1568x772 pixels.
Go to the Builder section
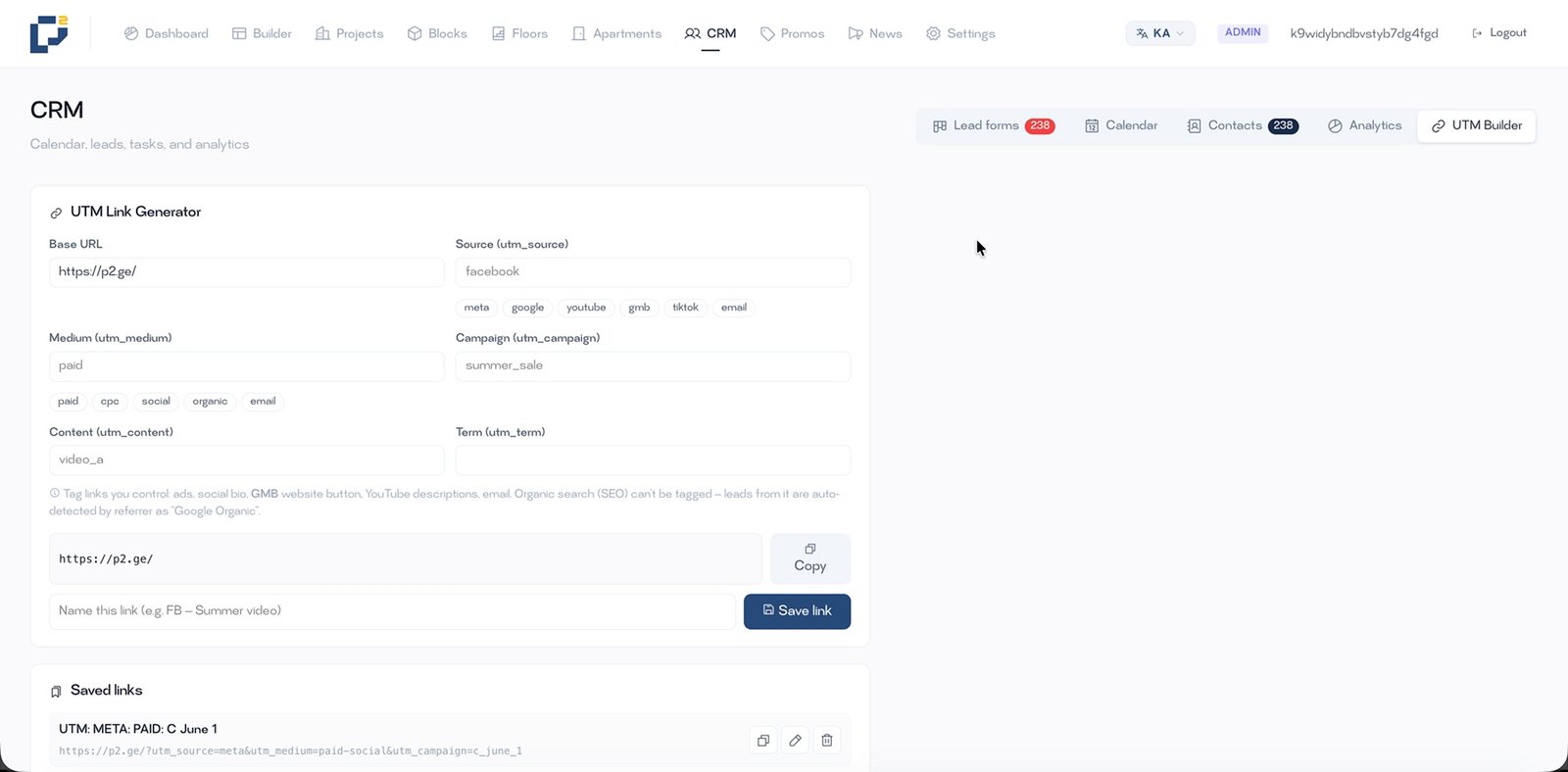(262, 33)
